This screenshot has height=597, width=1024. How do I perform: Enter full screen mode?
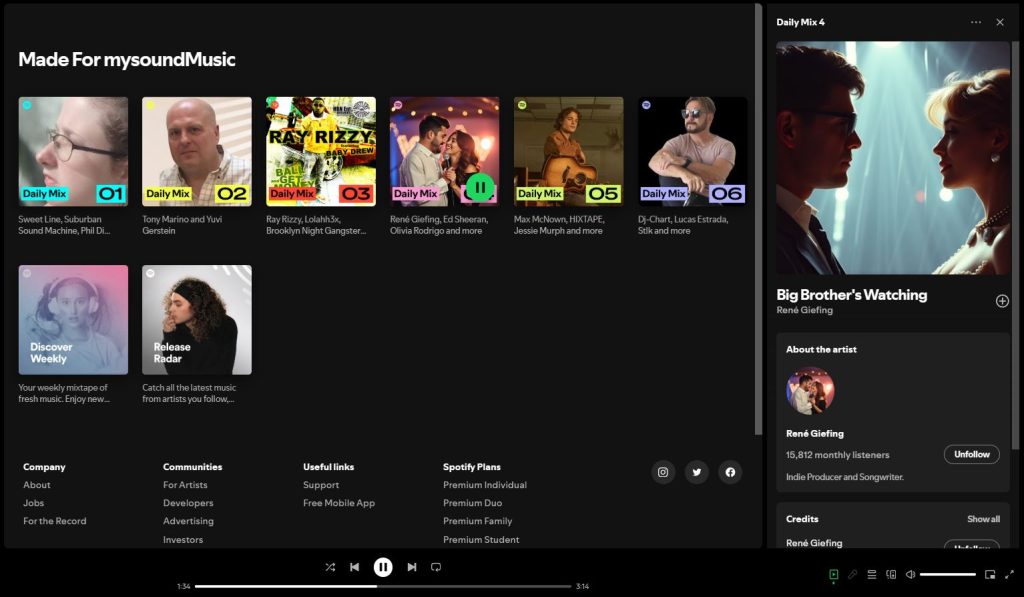click(1009, 574)
